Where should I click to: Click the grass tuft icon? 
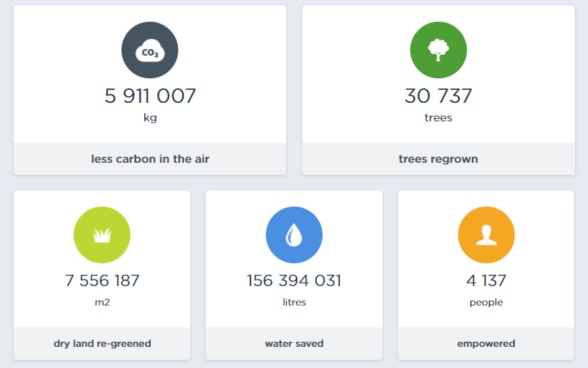102,235
